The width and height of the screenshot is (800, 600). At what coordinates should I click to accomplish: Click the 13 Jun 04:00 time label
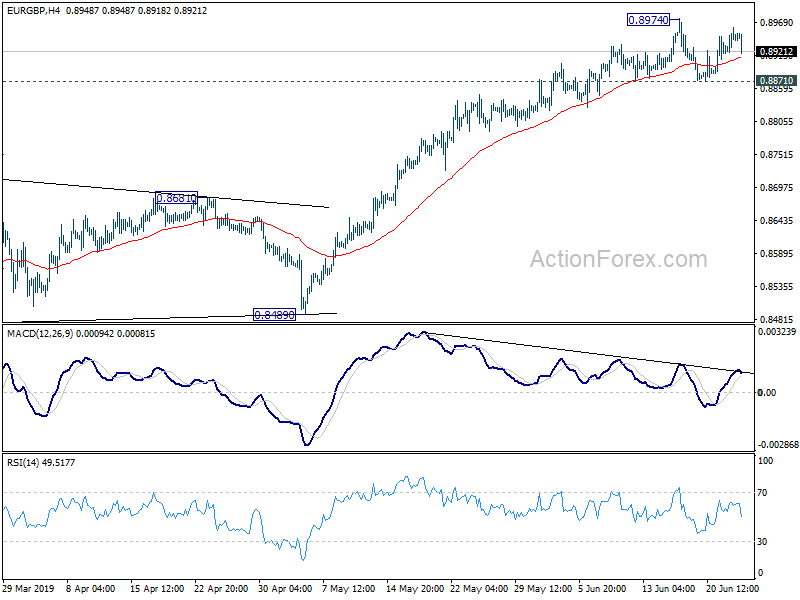668,588
